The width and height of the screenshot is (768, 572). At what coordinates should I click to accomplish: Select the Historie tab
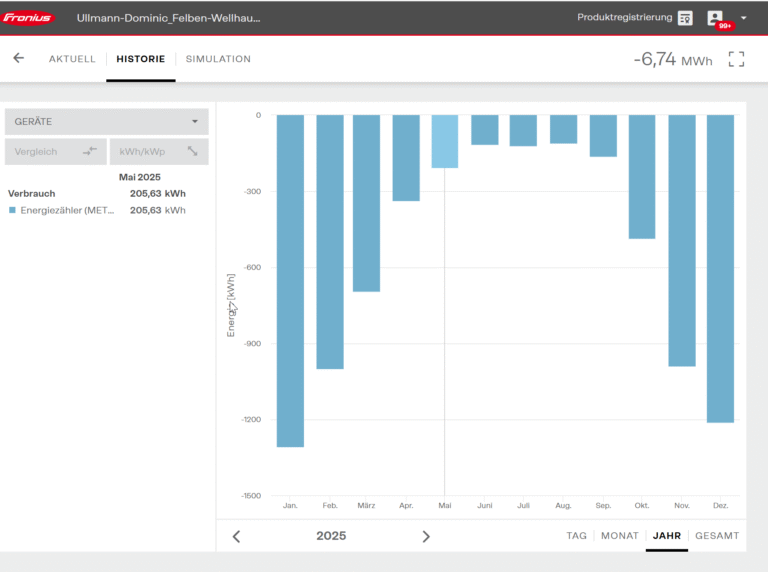pyautogui.click(x=140, y=59)
